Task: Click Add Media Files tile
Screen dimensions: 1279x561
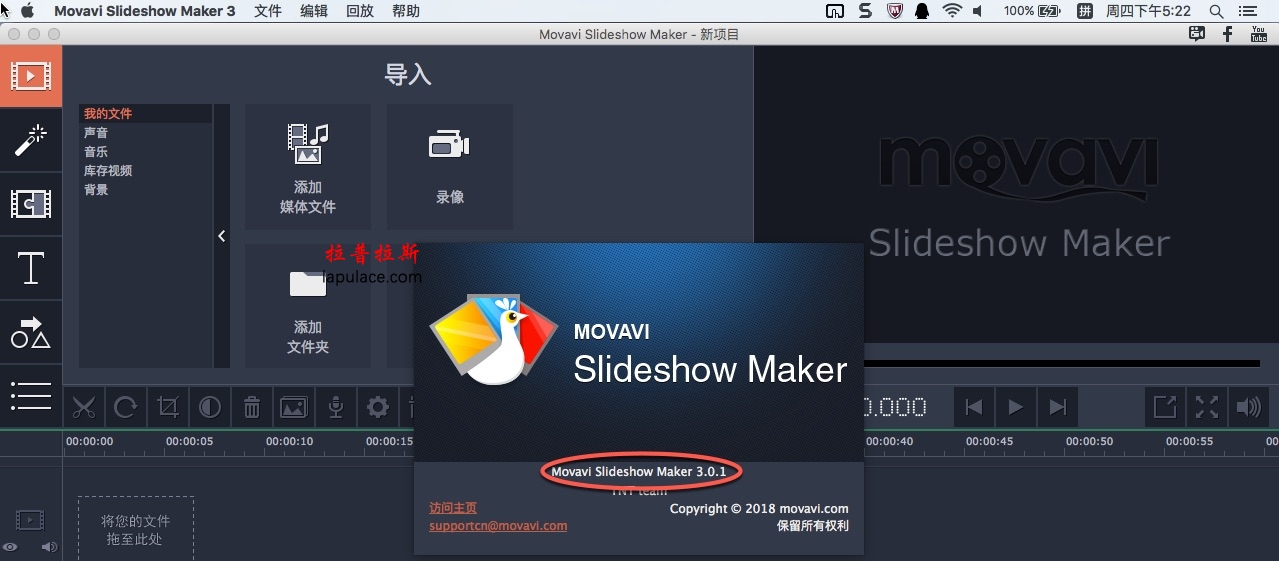Action: pyautogui.click(x=308, y=167)
